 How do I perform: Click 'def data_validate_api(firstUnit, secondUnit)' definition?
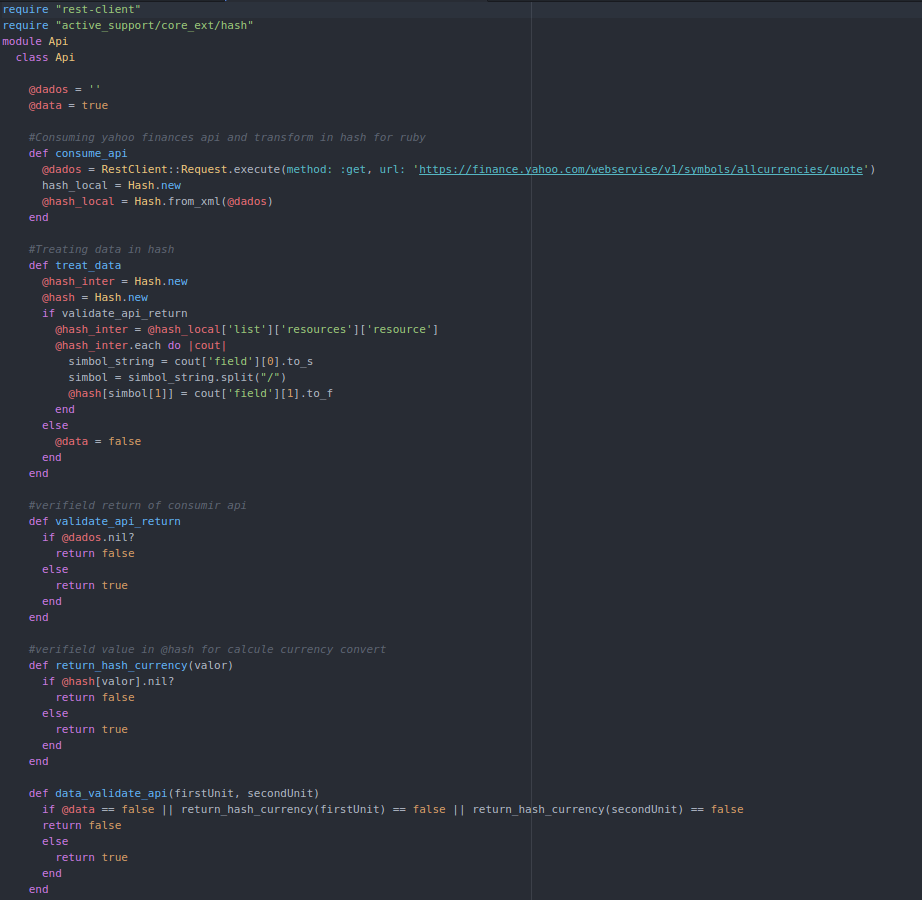pos(174,794)
